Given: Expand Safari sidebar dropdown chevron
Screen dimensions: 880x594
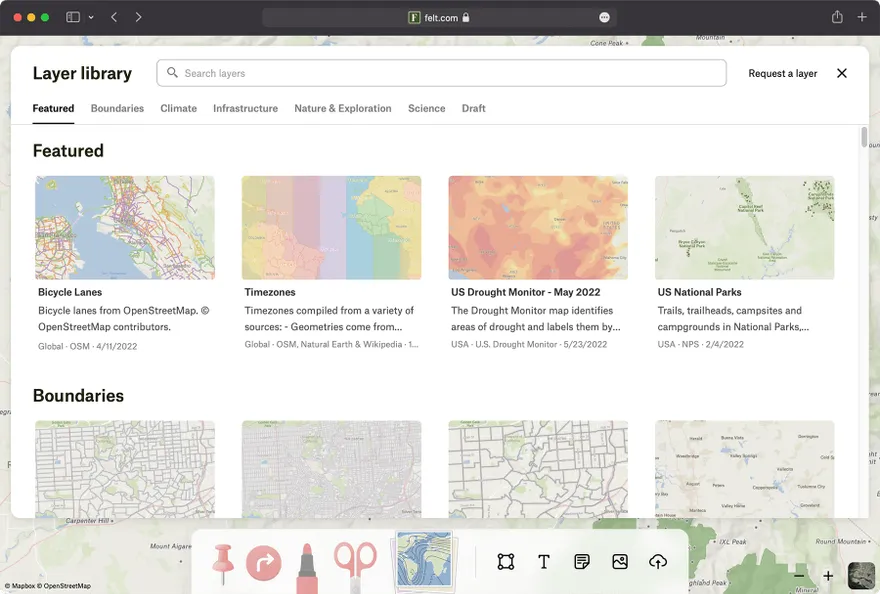Looking at the screenshot, I should pos(91,17).
